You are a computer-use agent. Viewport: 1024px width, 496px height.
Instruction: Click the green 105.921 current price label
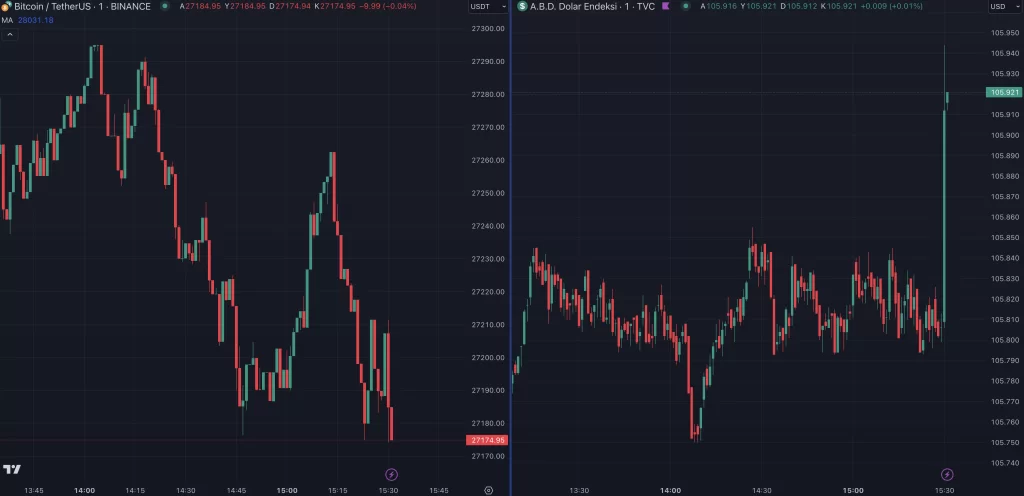point(1003,92)
